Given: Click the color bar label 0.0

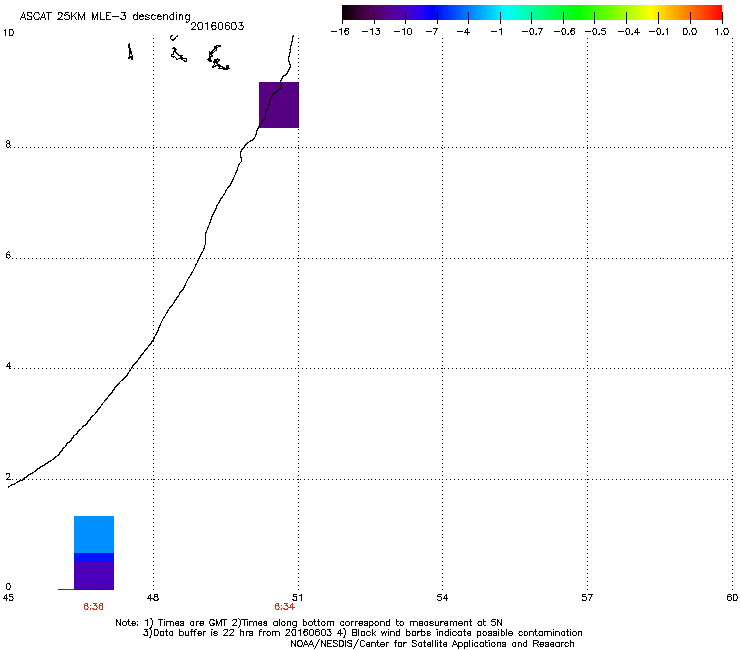Looking at the screenshot, I should (x=690, y=32).
